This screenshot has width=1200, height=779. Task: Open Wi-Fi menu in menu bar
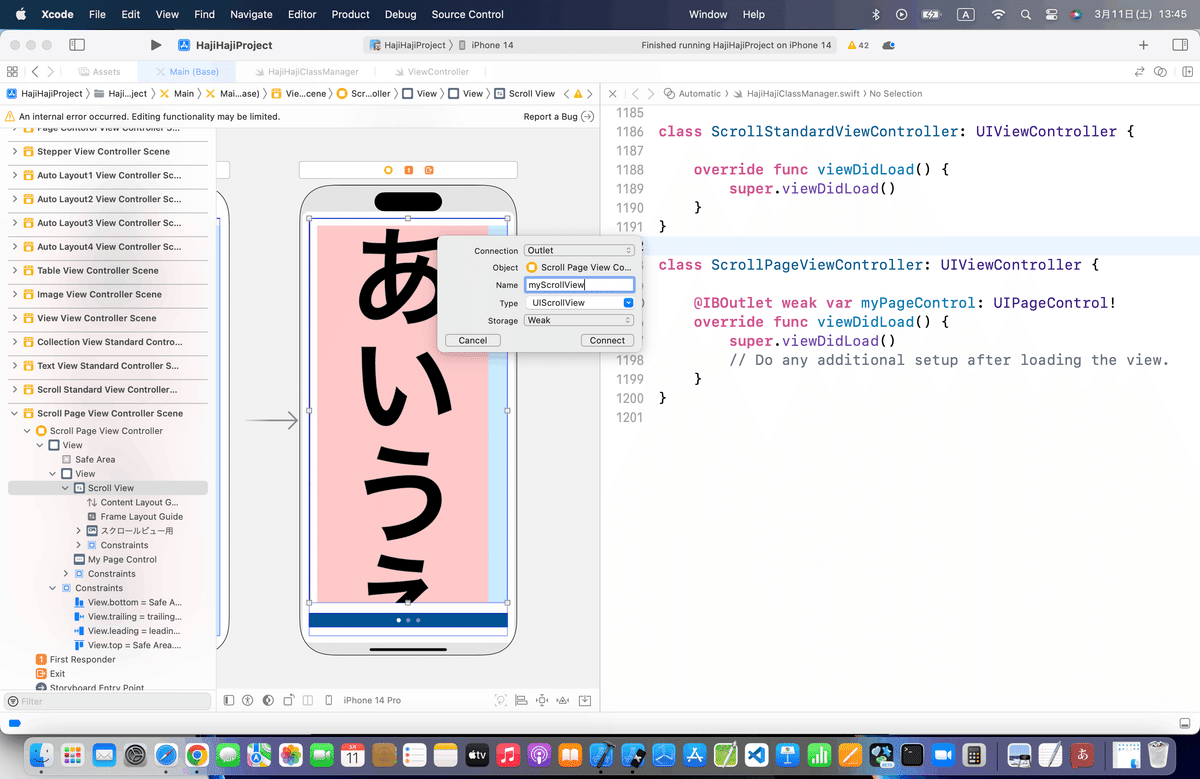[x=997, y=15]
